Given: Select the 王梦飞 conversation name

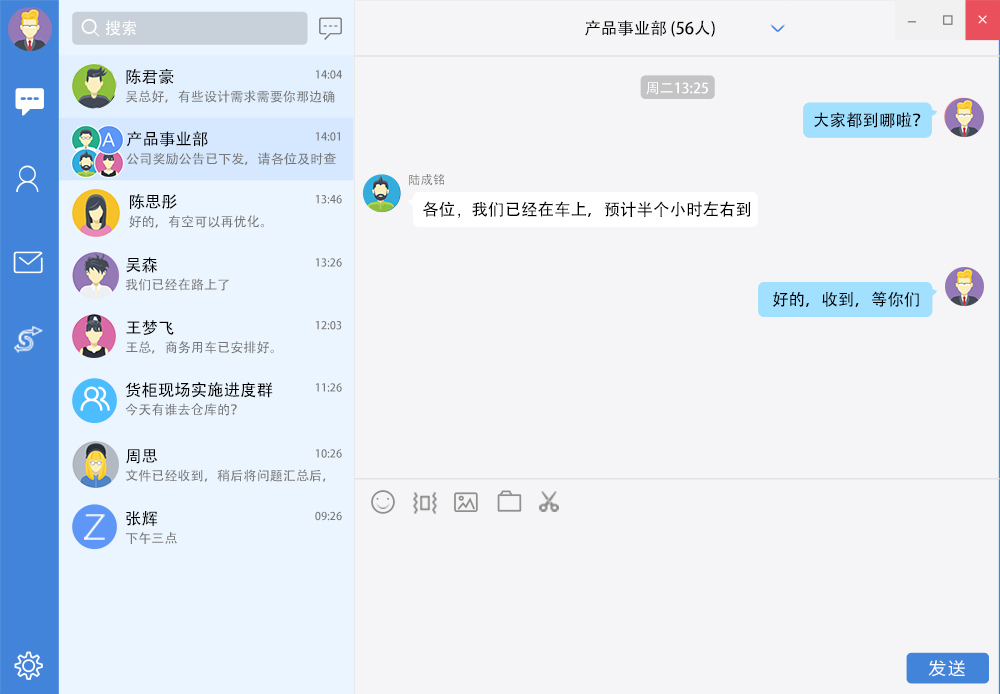Looking at the screenshot, I should 150,327.
